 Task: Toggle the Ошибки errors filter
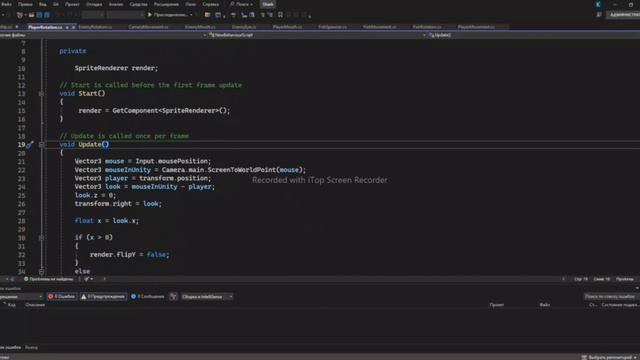(62, 296)
